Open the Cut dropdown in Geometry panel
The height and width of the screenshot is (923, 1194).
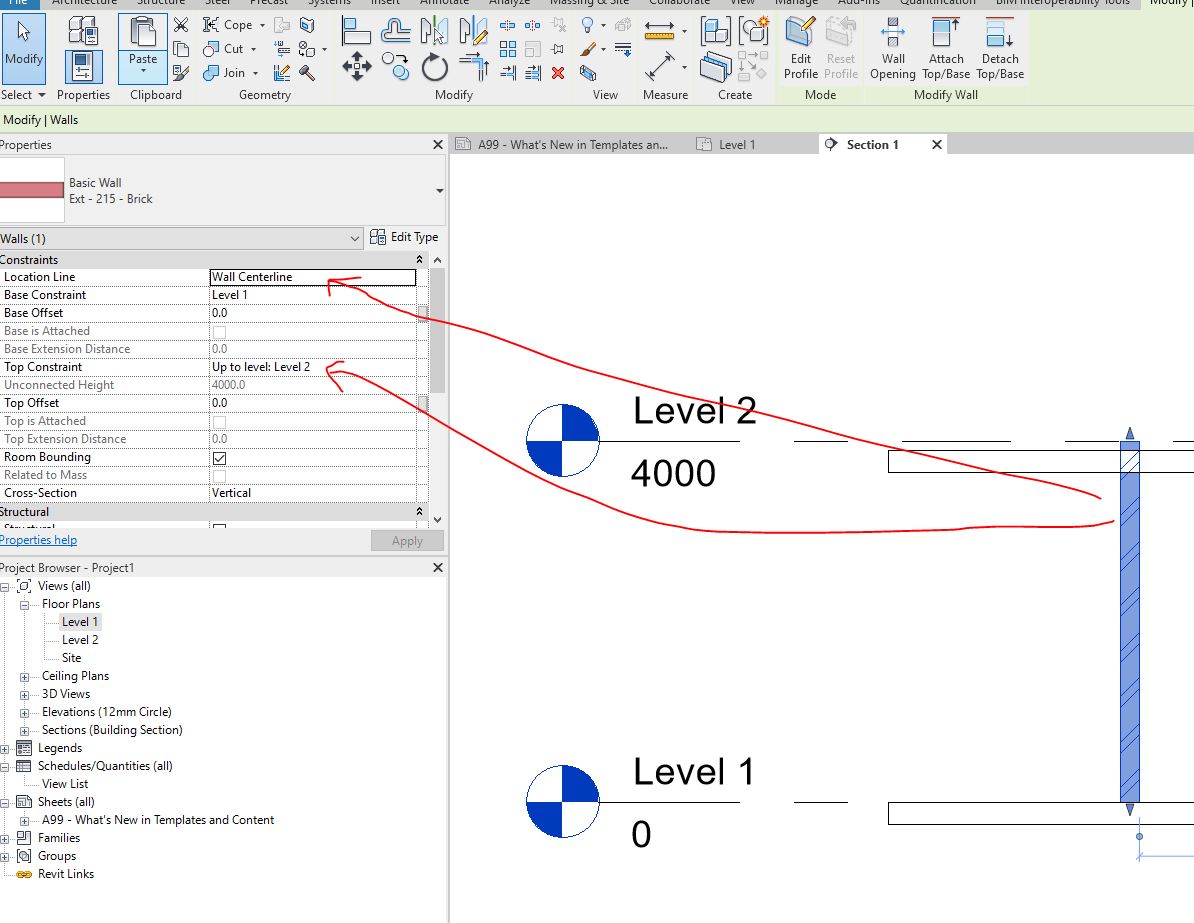click(252, 50)
